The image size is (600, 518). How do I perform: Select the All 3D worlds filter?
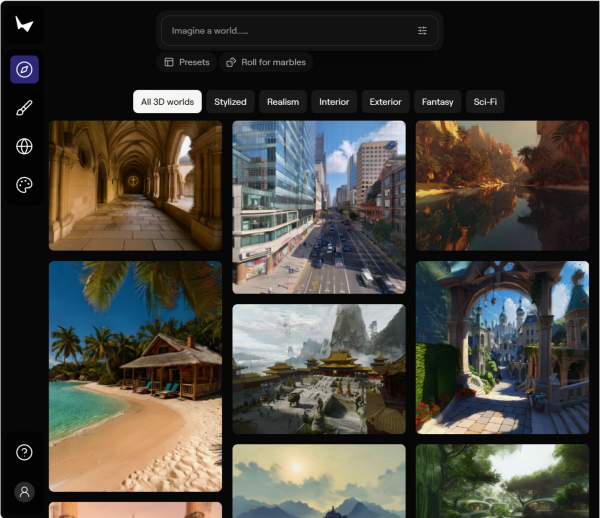coord(167,102)
